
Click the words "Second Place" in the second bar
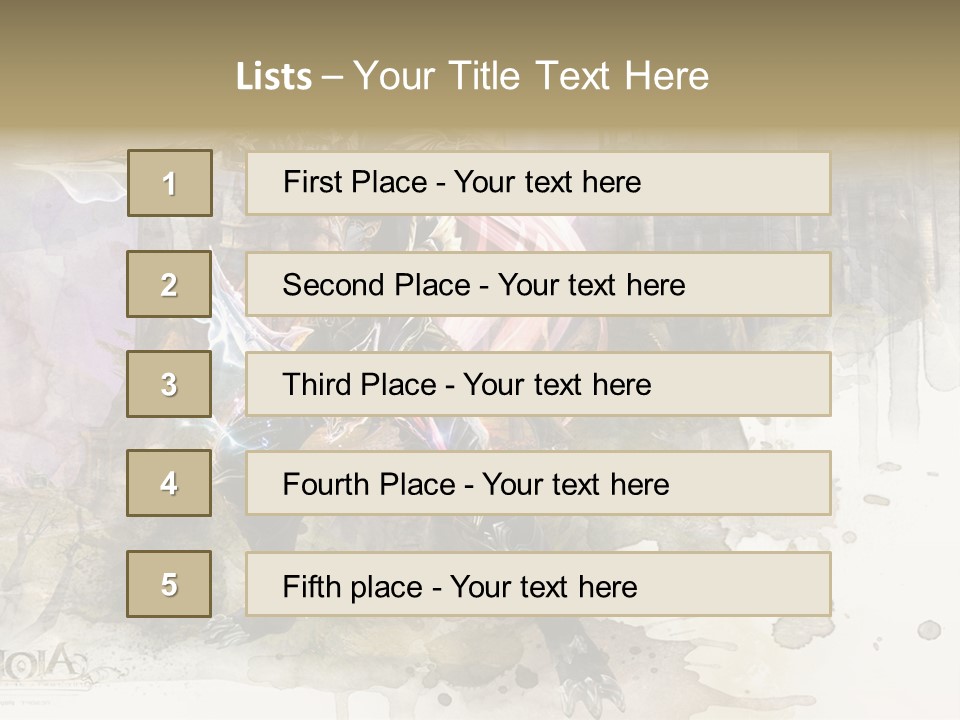coord(377,285)
